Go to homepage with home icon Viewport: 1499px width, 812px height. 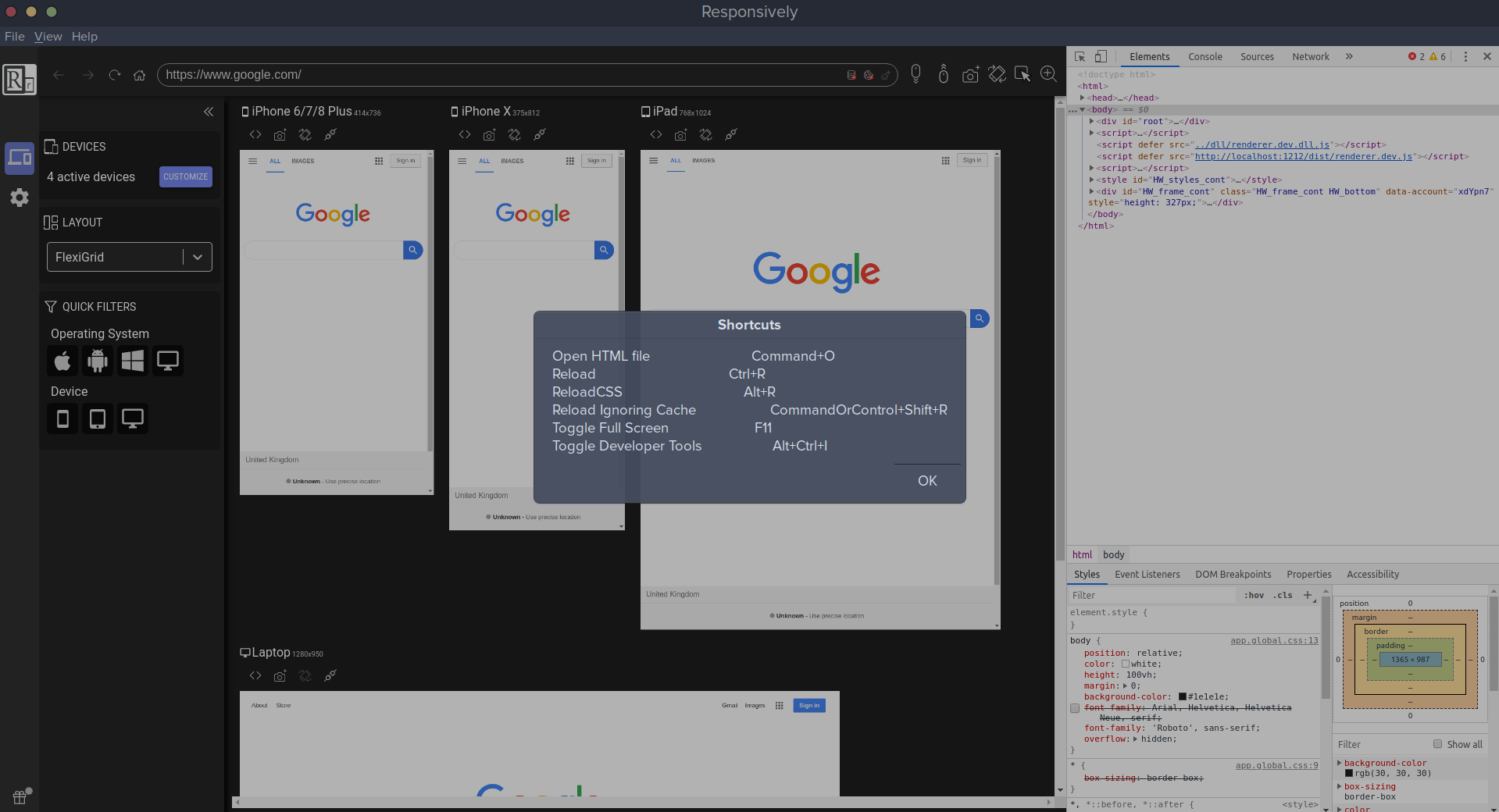pos(140,75)
